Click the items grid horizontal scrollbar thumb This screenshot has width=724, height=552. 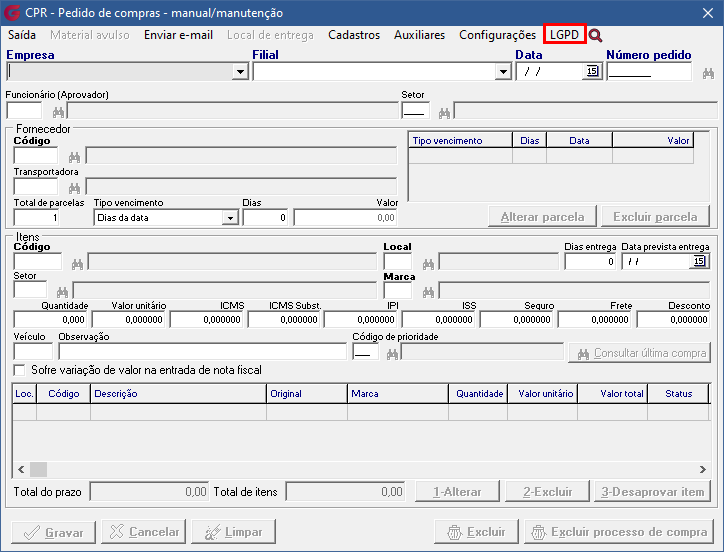click(x=38, y=469)
